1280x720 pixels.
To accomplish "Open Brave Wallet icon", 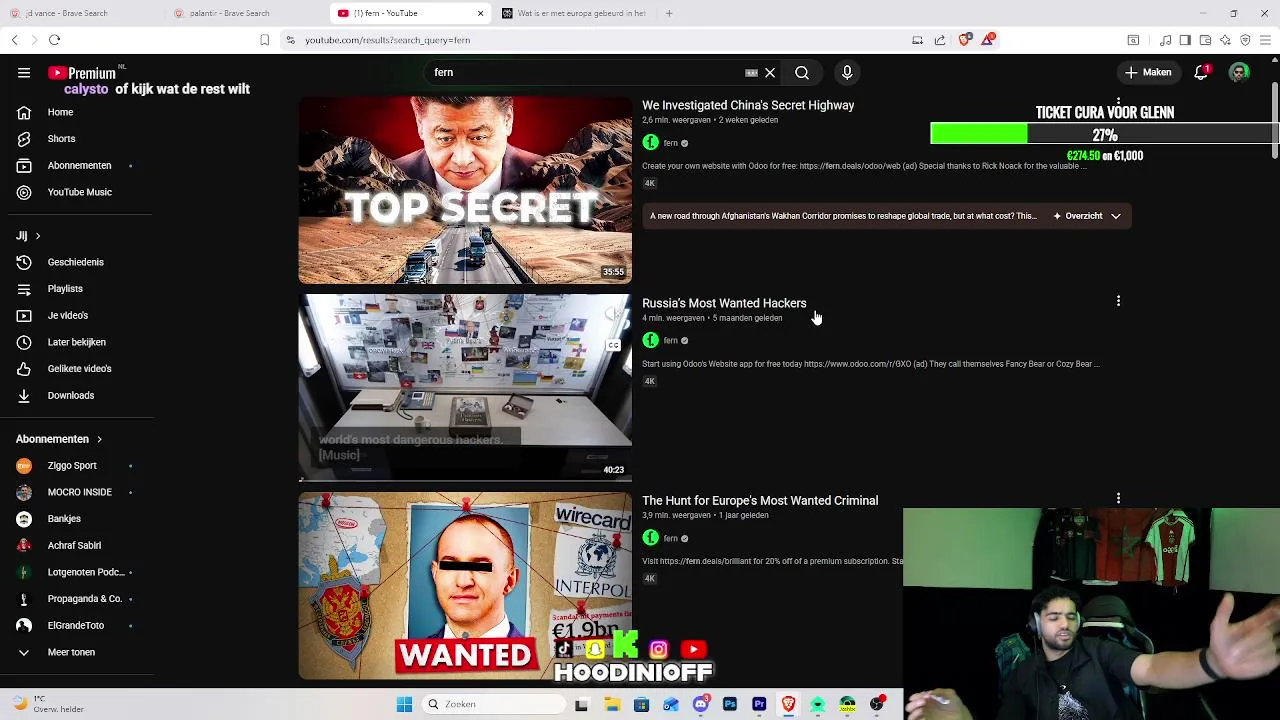I will 1205,40.
